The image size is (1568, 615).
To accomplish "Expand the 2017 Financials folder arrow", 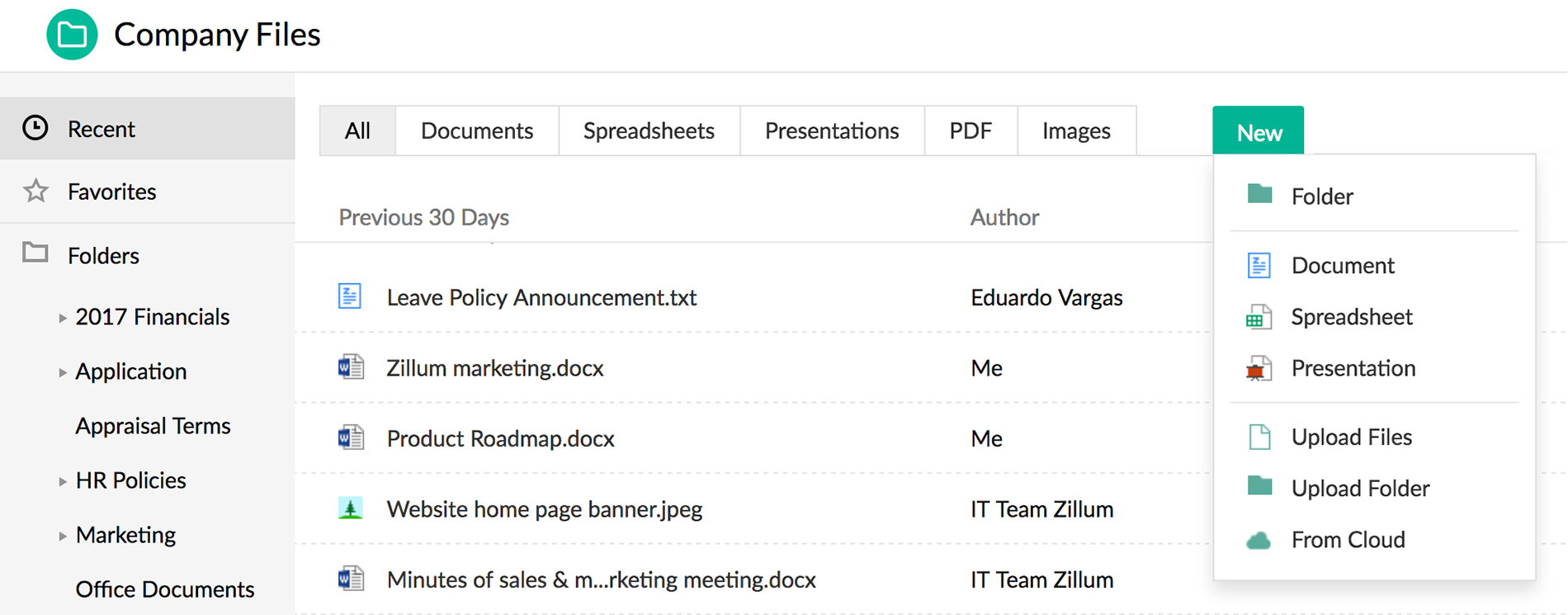I will coord(63,318).
